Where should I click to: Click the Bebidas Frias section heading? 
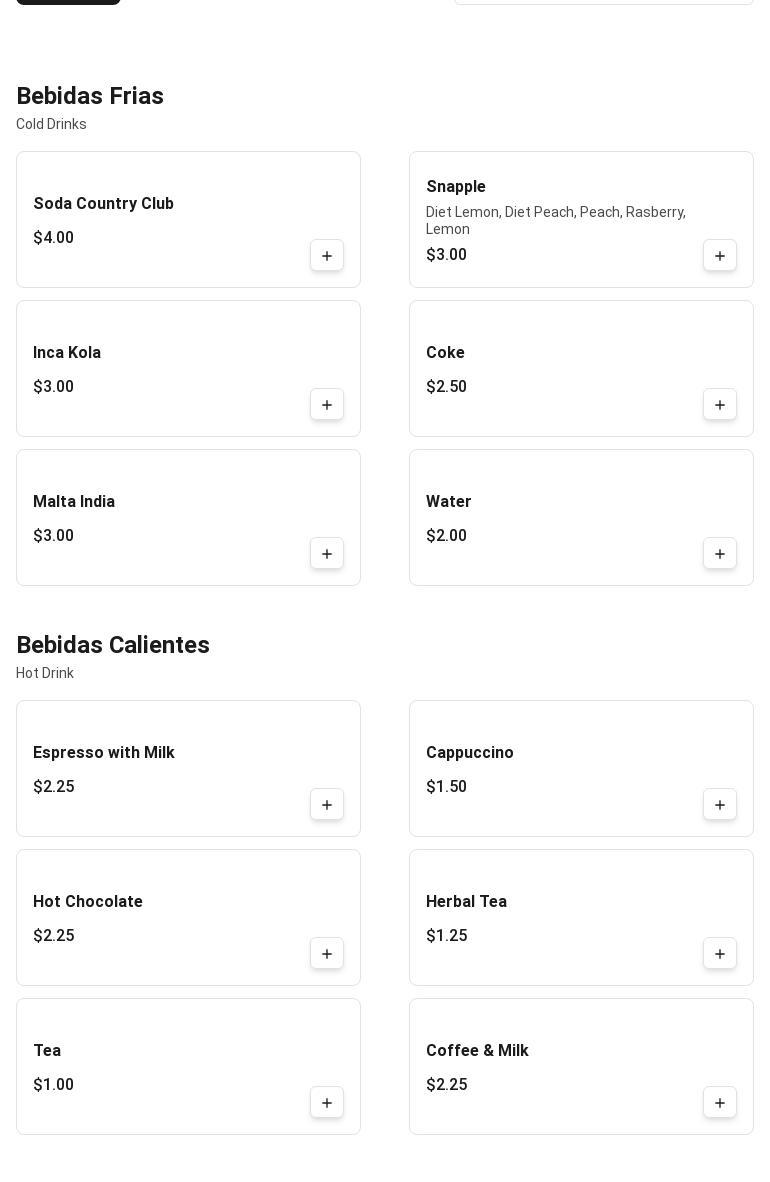pyautogui.click(x=90, y=96)
